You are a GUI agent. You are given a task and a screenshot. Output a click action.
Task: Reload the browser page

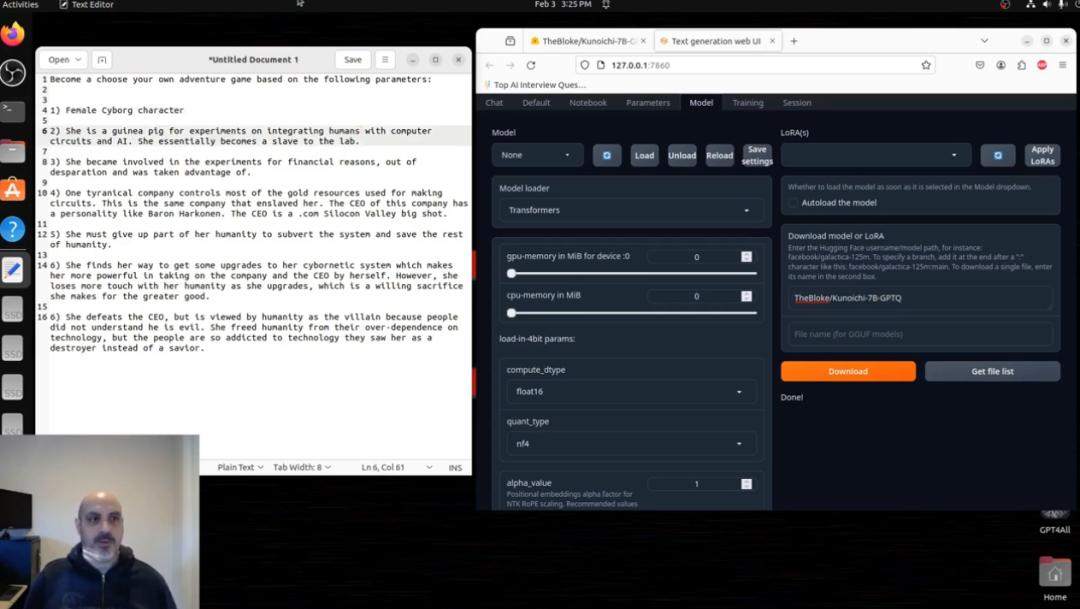pos(531,65)
